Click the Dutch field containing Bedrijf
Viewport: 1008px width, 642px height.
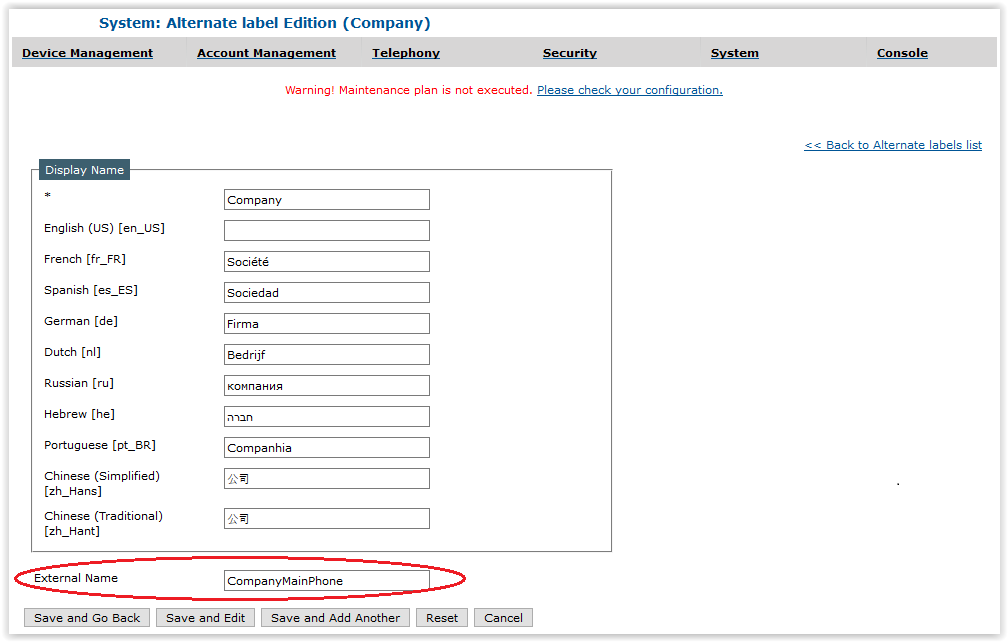pos(327,354)
